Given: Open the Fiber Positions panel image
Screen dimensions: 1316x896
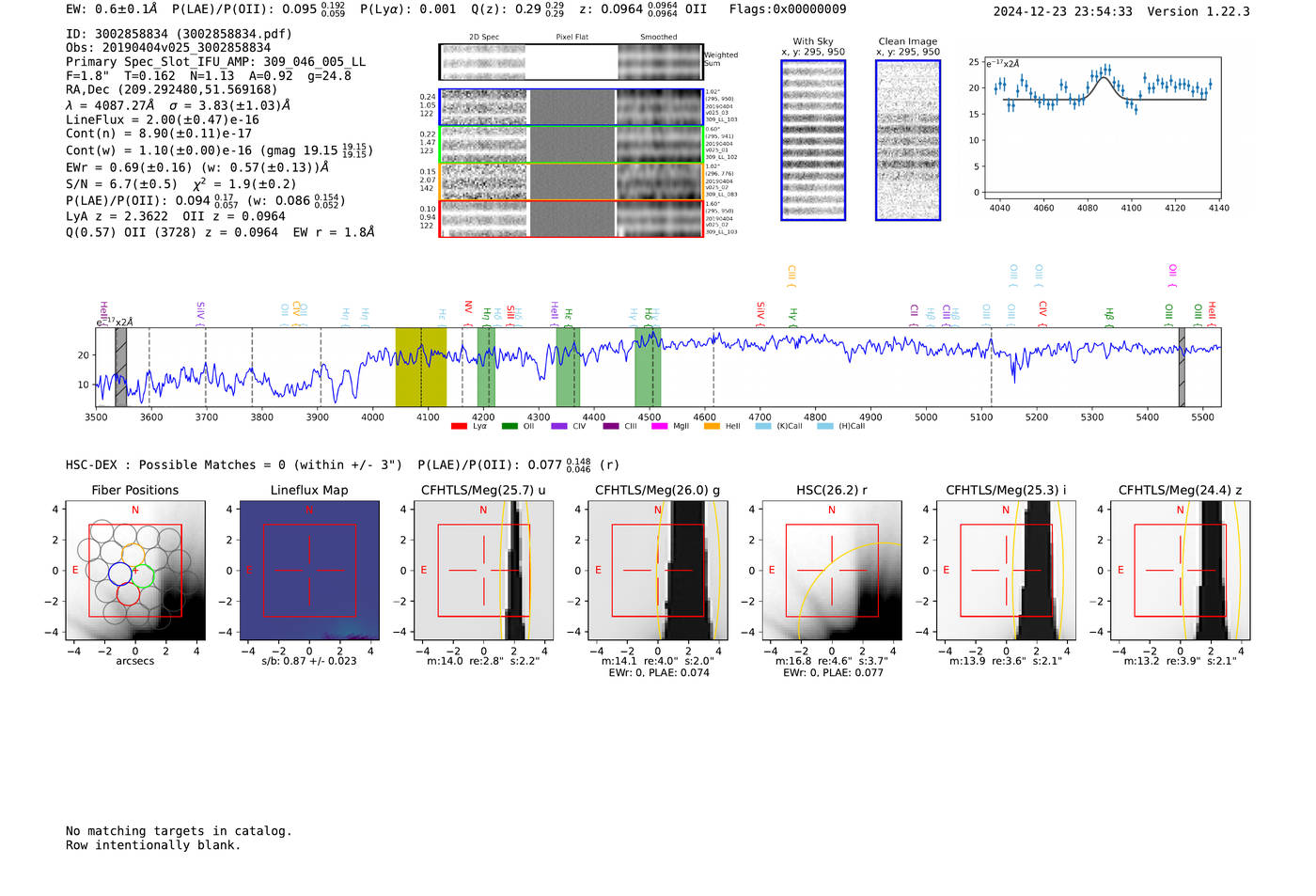Looking at the screenshot, I should coord(135,571).
